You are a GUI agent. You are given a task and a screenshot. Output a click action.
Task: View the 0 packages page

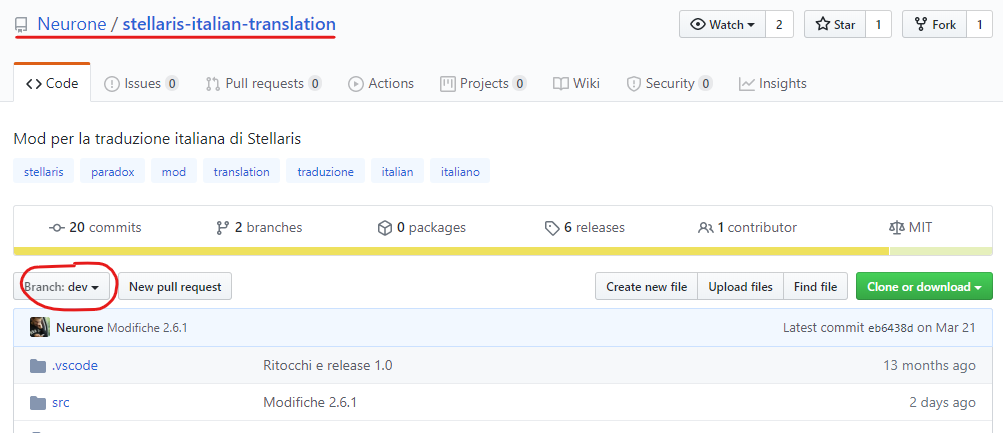[422, 227]
